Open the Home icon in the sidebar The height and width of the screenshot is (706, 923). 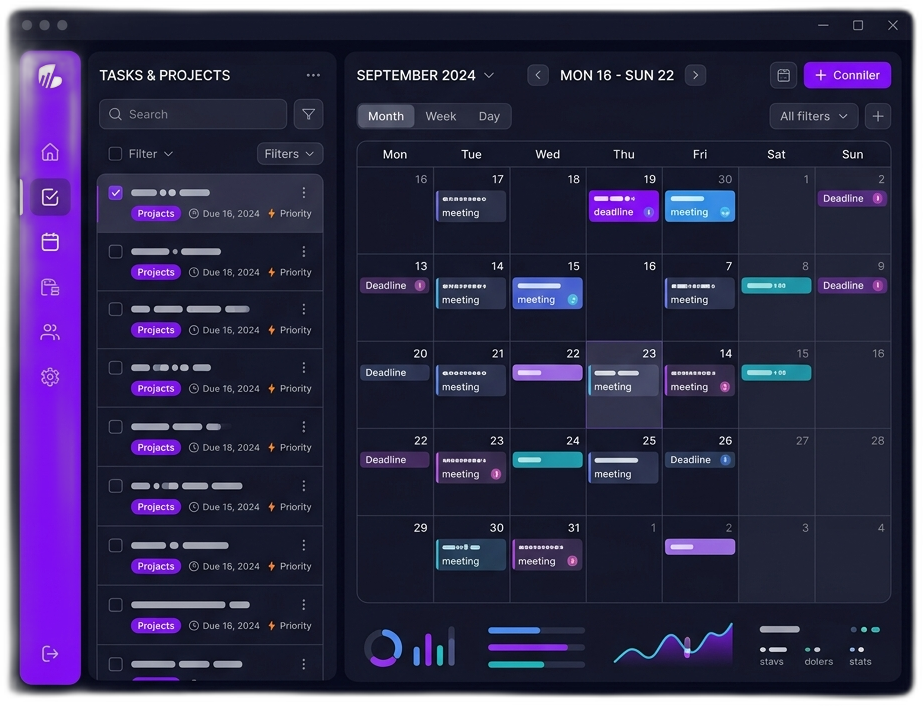50,152
